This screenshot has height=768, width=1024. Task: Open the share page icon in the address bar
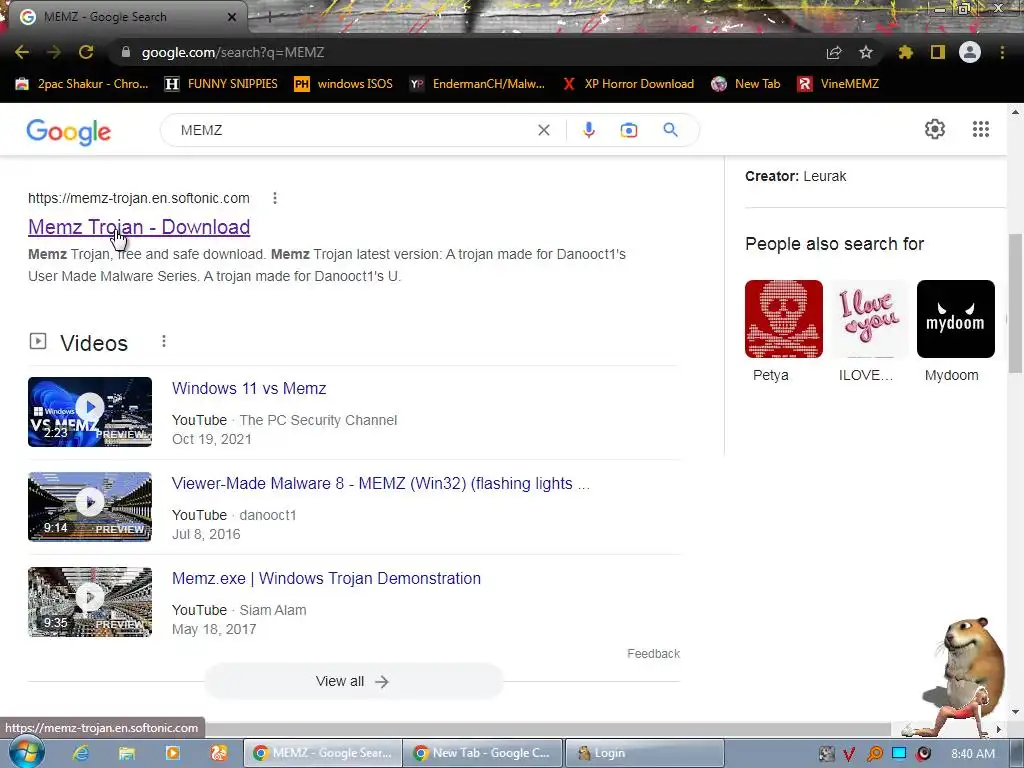(834, 52)
